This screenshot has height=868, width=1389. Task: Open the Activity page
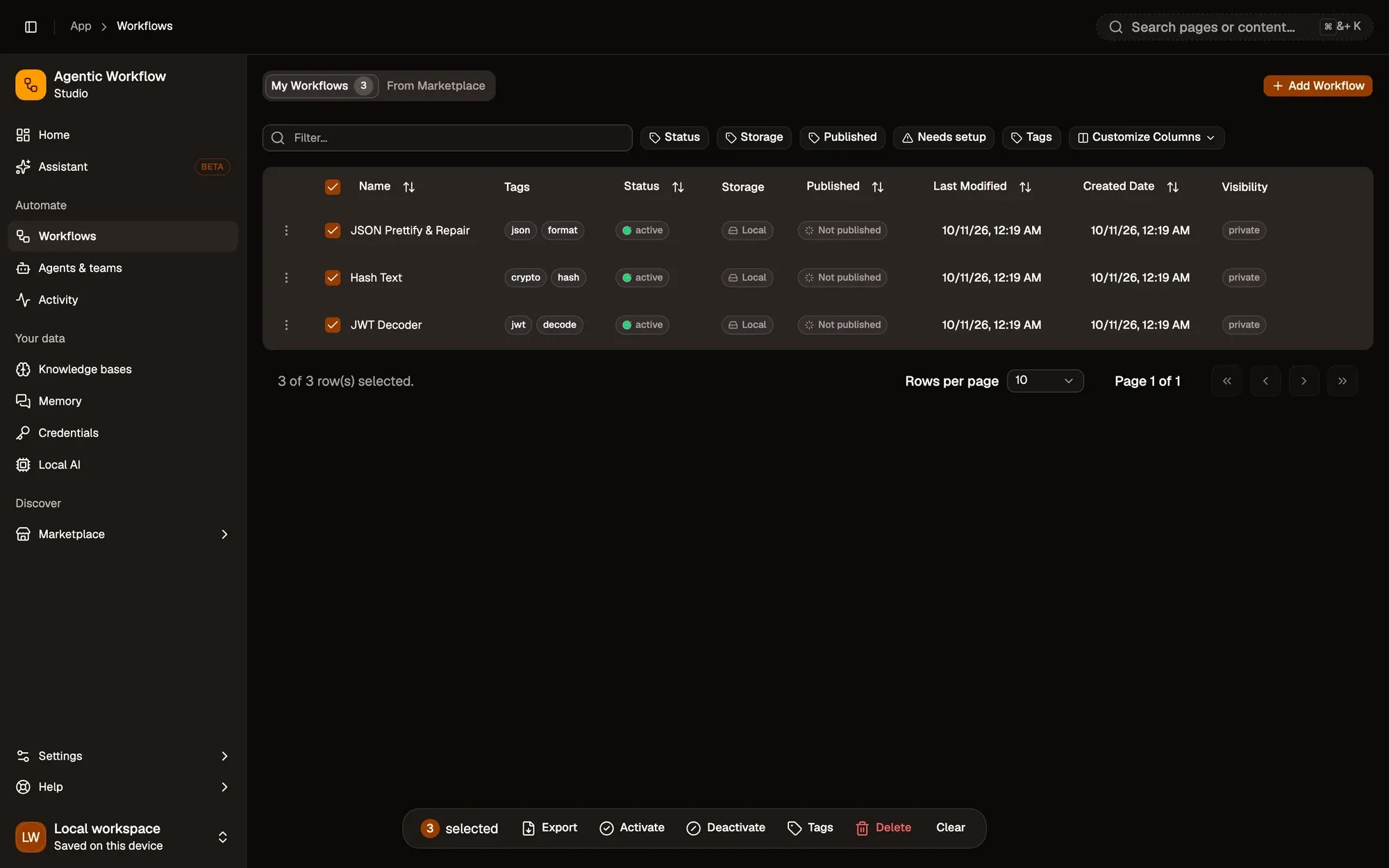pyautogui.click(x=123, y=300)
